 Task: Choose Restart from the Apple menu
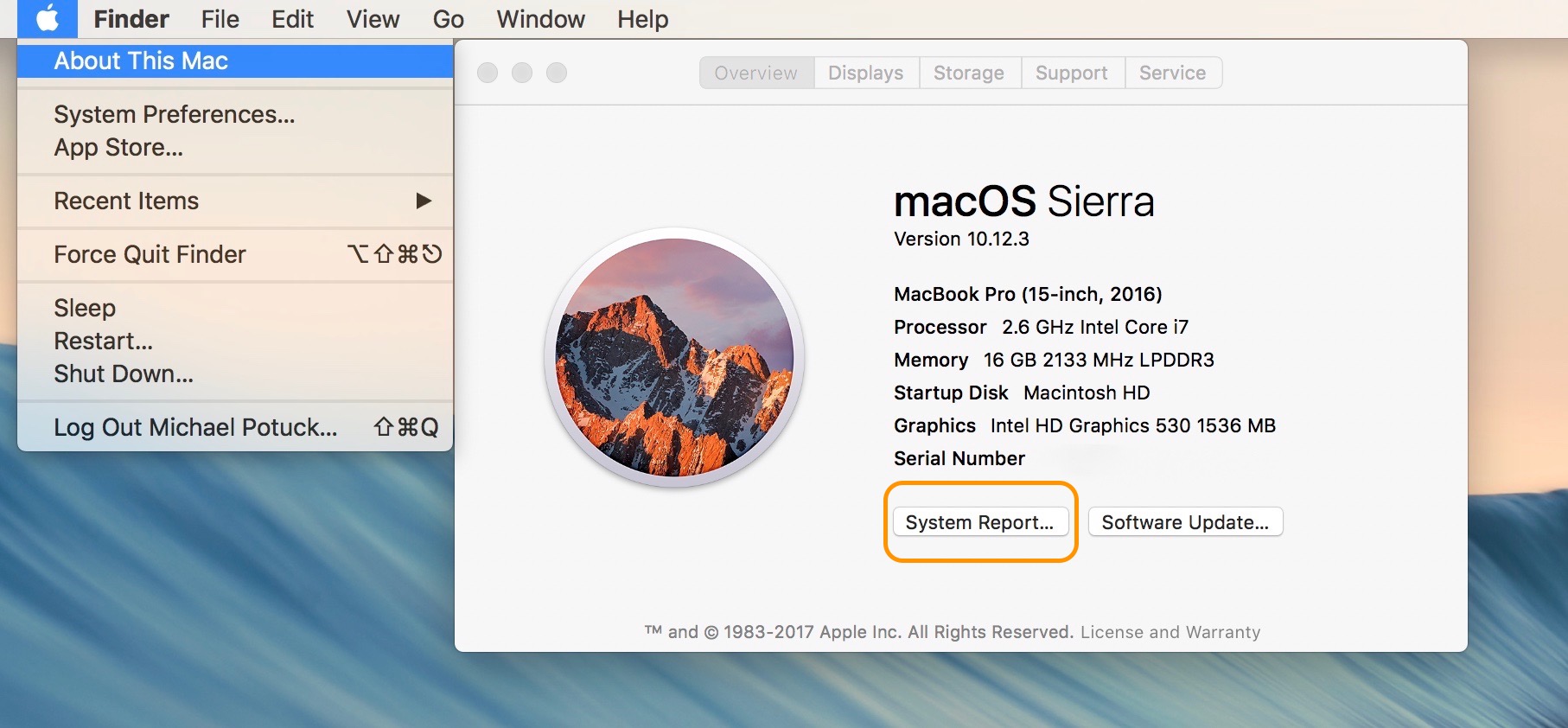click(x=235, y=341)
